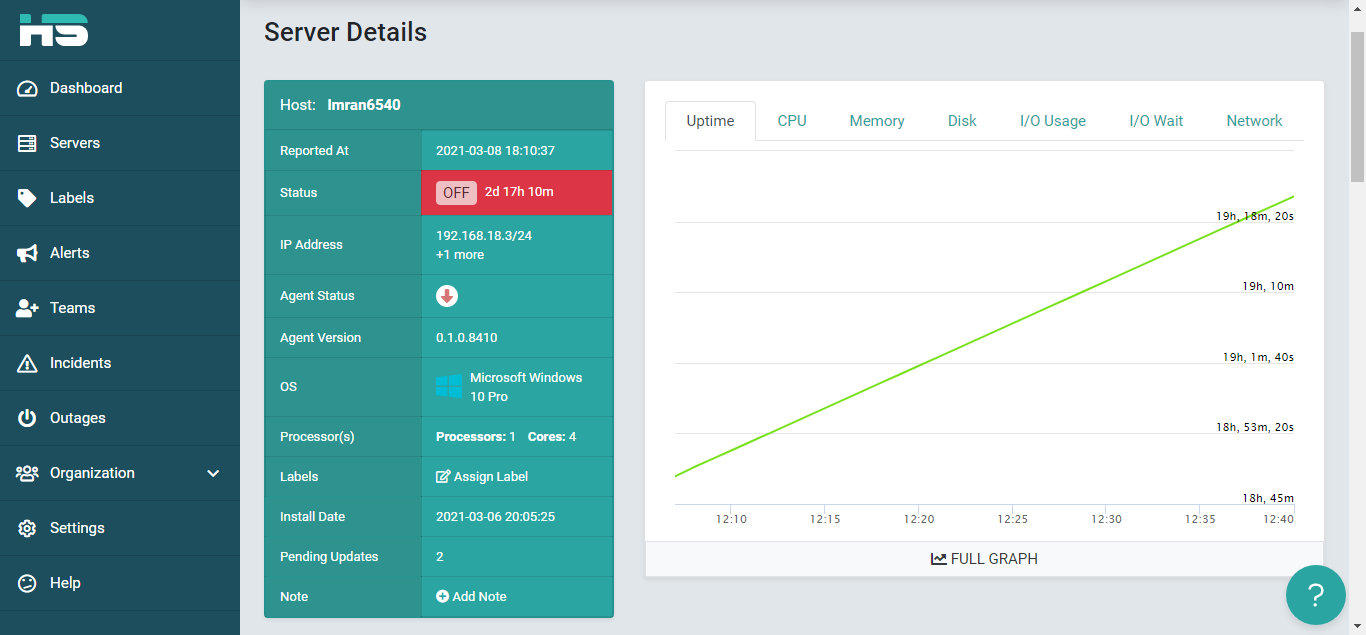Click the Dashboard gauge icon
Viewport: 1366px width, 635px height.
pyautogui.click(x=27, y=88)
